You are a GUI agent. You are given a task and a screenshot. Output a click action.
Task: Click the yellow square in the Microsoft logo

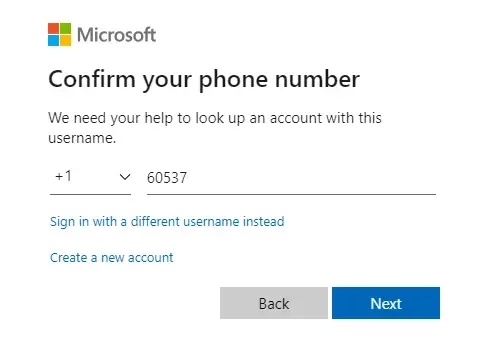coord(65,40)
